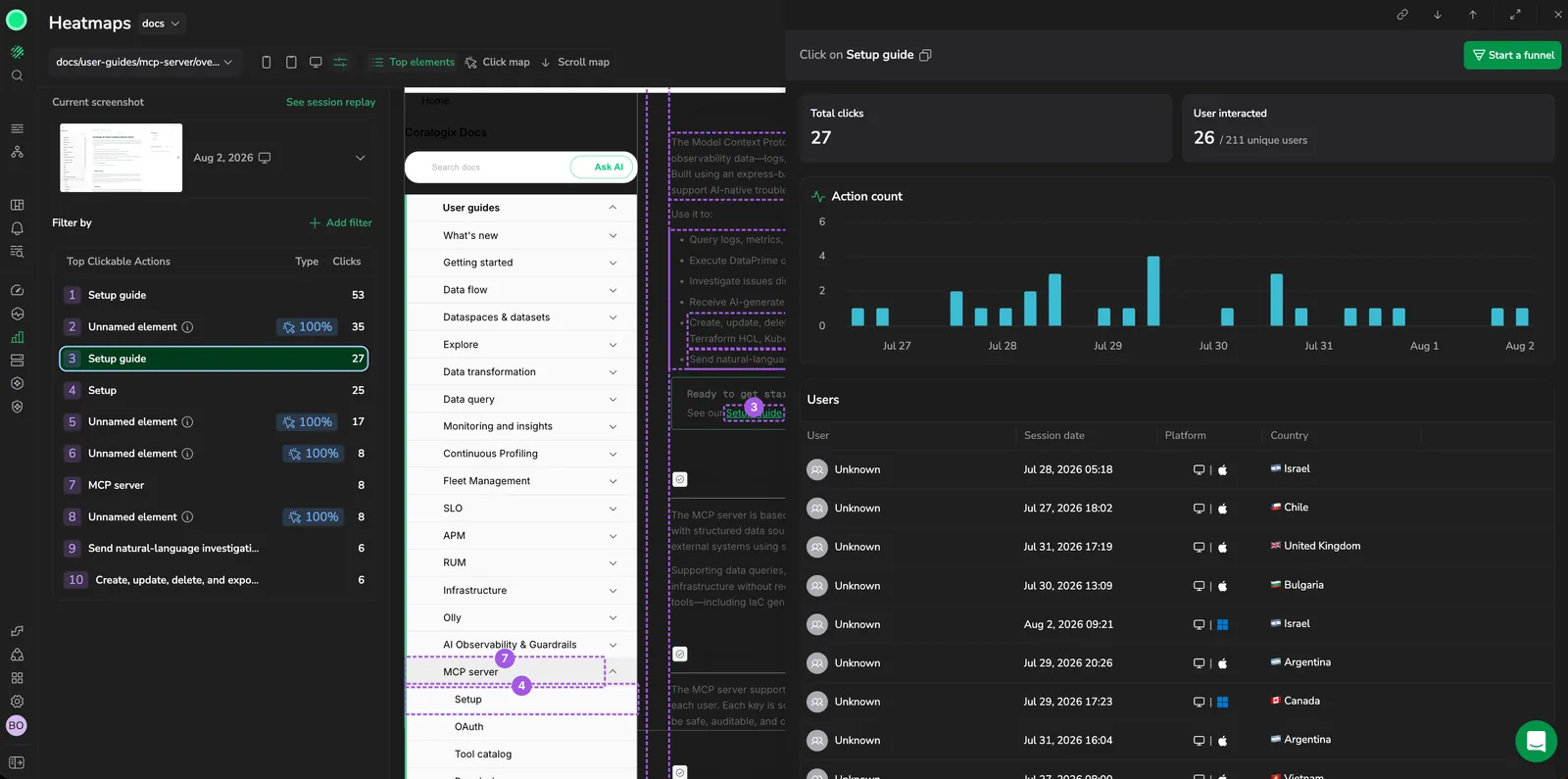Viewport: 1568px width, 779px height.
Task: Open search from the left sidebar
Action: (17, 75)
